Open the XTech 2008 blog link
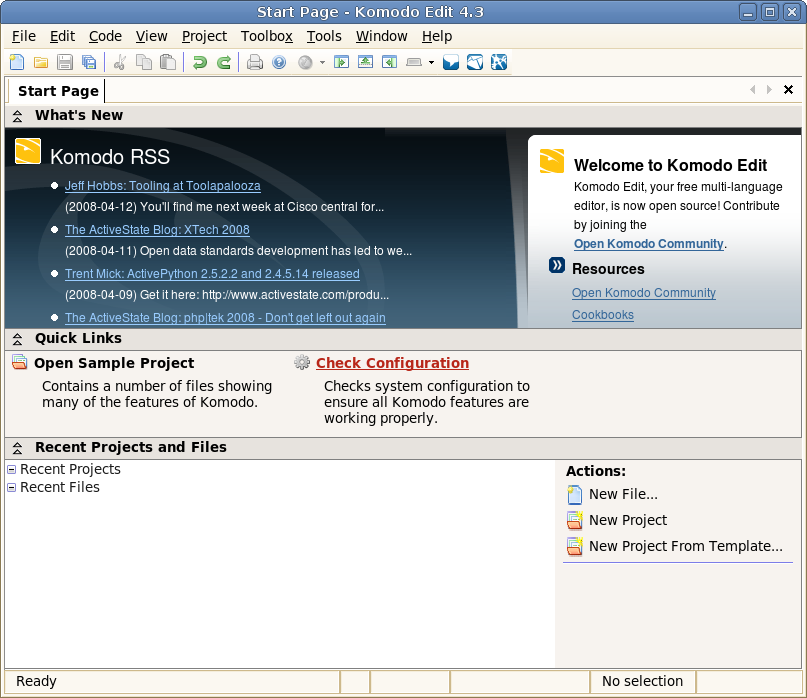Image resolution: width=807 pixels, height=698 pixels. pos(157,230)
